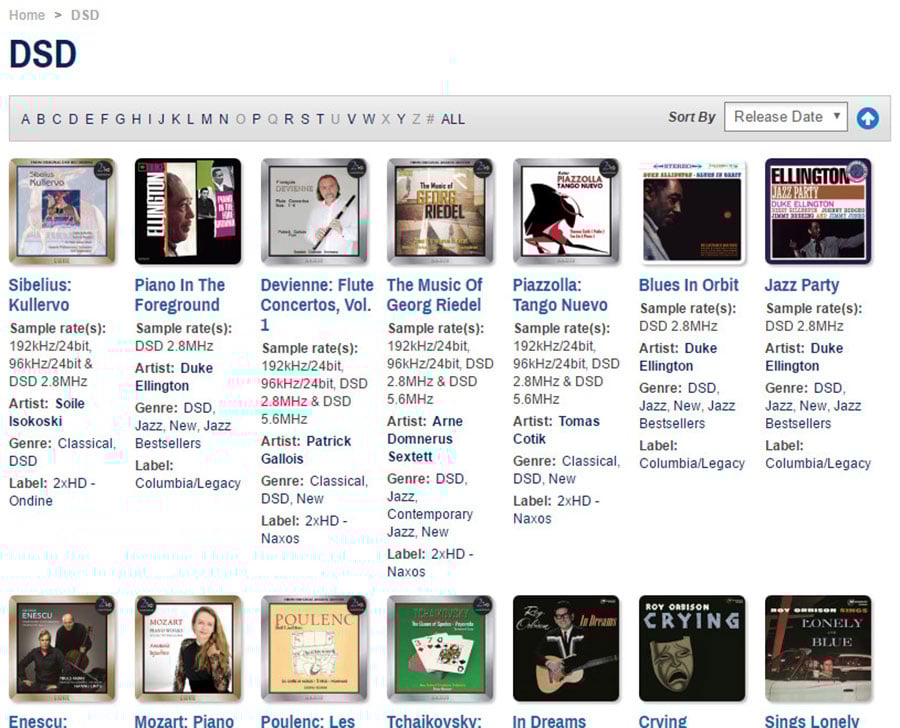Open the Sort By Release Date dropdown
This screenshot has width=900, height=728.
(785, 117)
